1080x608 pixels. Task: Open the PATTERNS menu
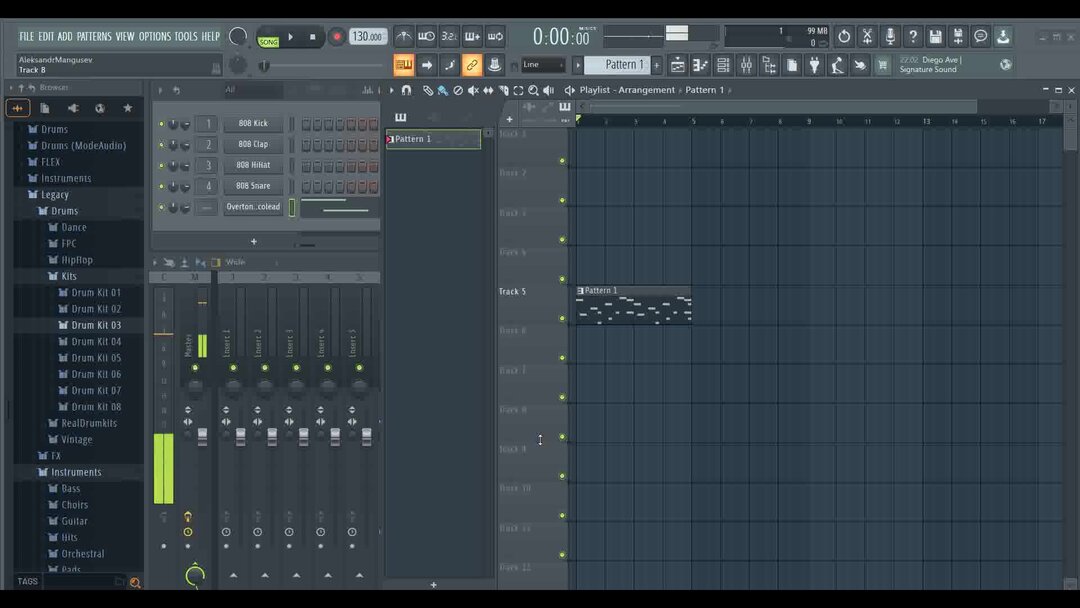[94, 36]
